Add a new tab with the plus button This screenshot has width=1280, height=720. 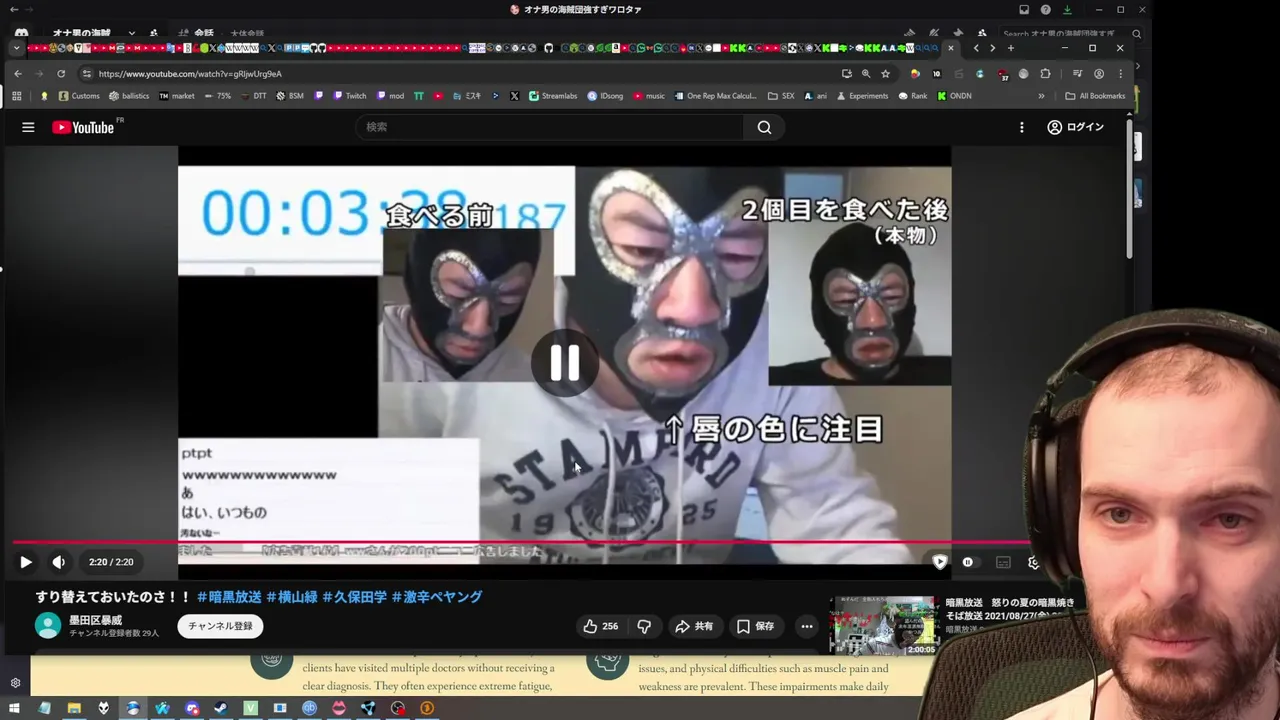[1010, 48]
